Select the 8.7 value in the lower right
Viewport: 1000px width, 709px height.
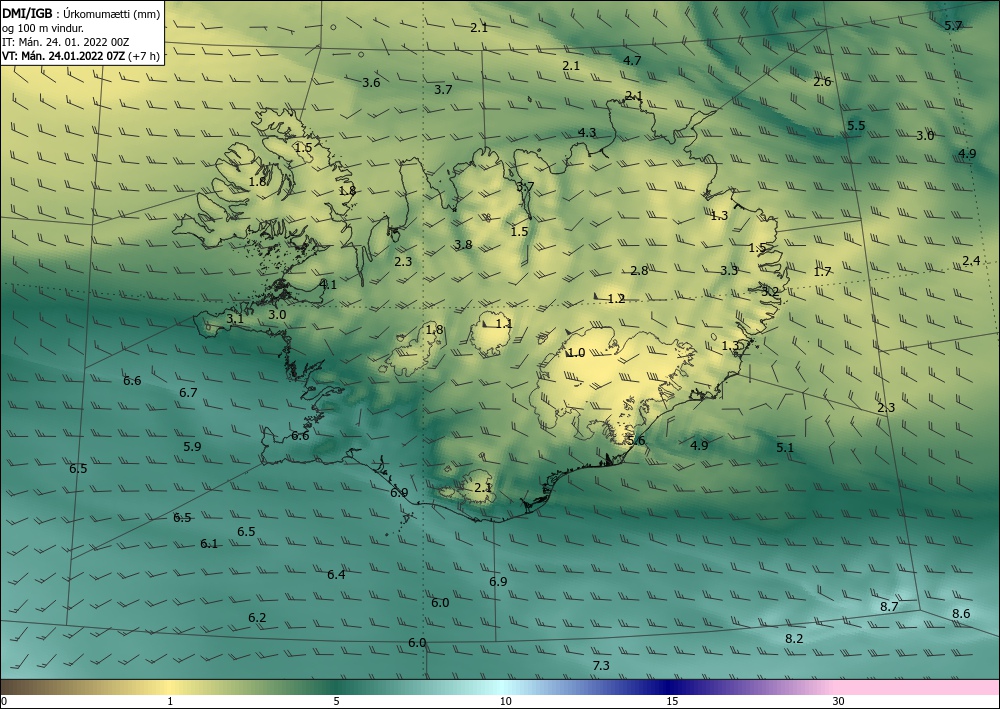point(890,606)
